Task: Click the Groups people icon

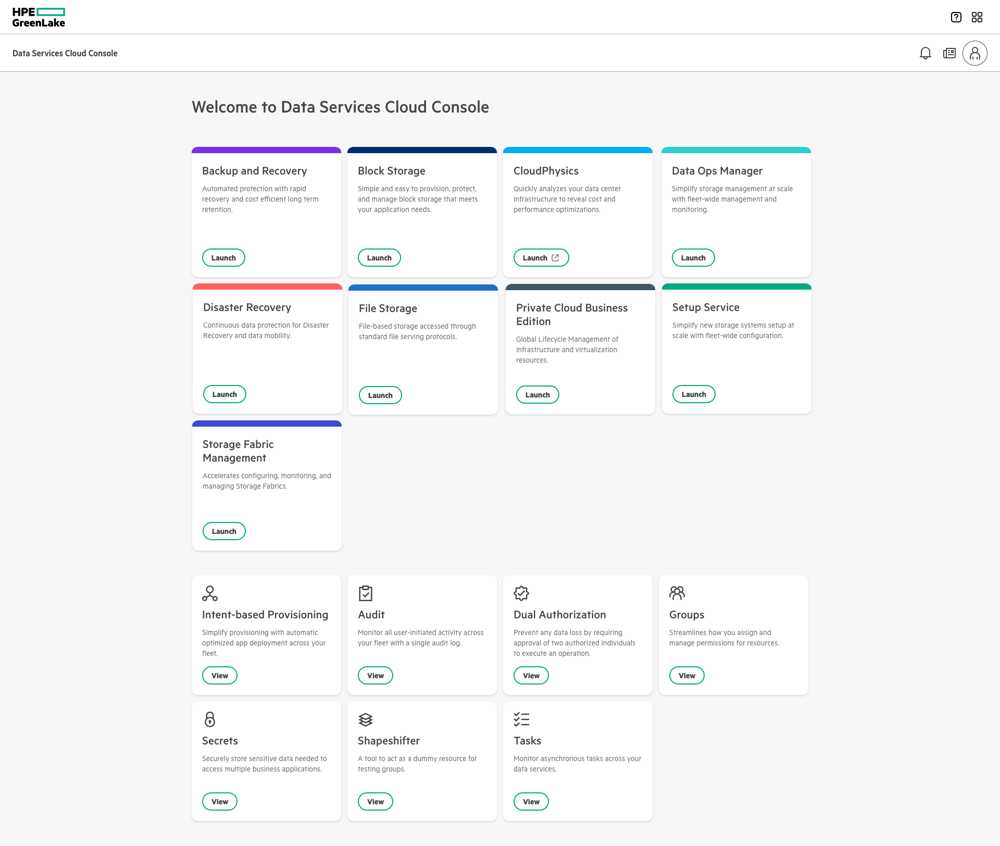Action: (x=677, y=593)
